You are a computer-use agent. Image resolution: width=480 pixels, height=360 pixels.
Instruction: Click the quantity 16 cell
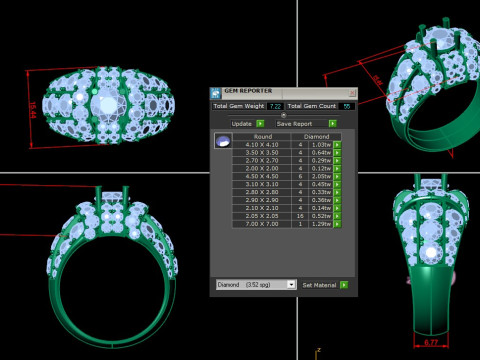click(300, 216)
